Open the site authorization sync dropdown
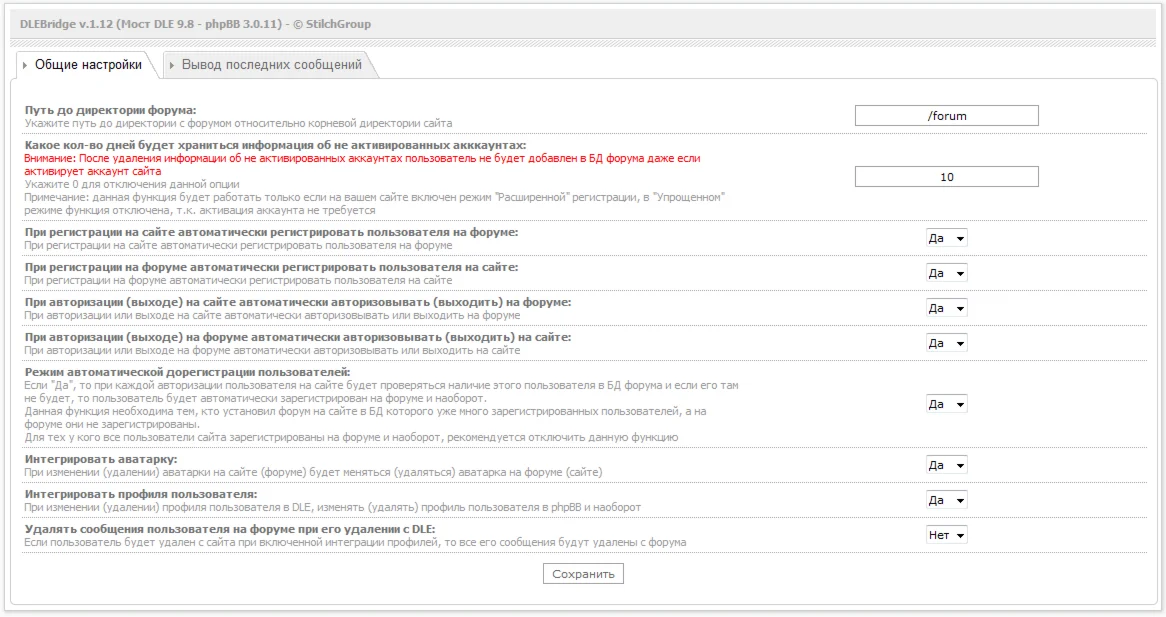1166x617 pixels. point(945,307)
